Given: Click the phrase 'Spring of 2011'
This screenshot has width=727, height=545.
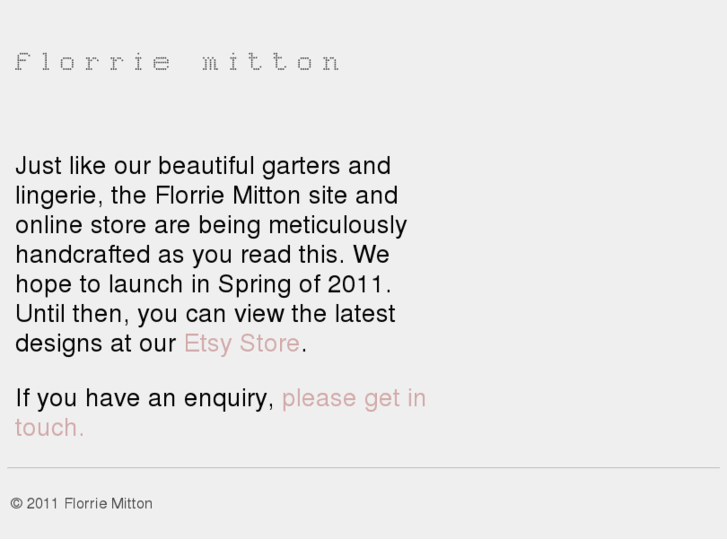Looking at the screenshot, I should [301, 284].
